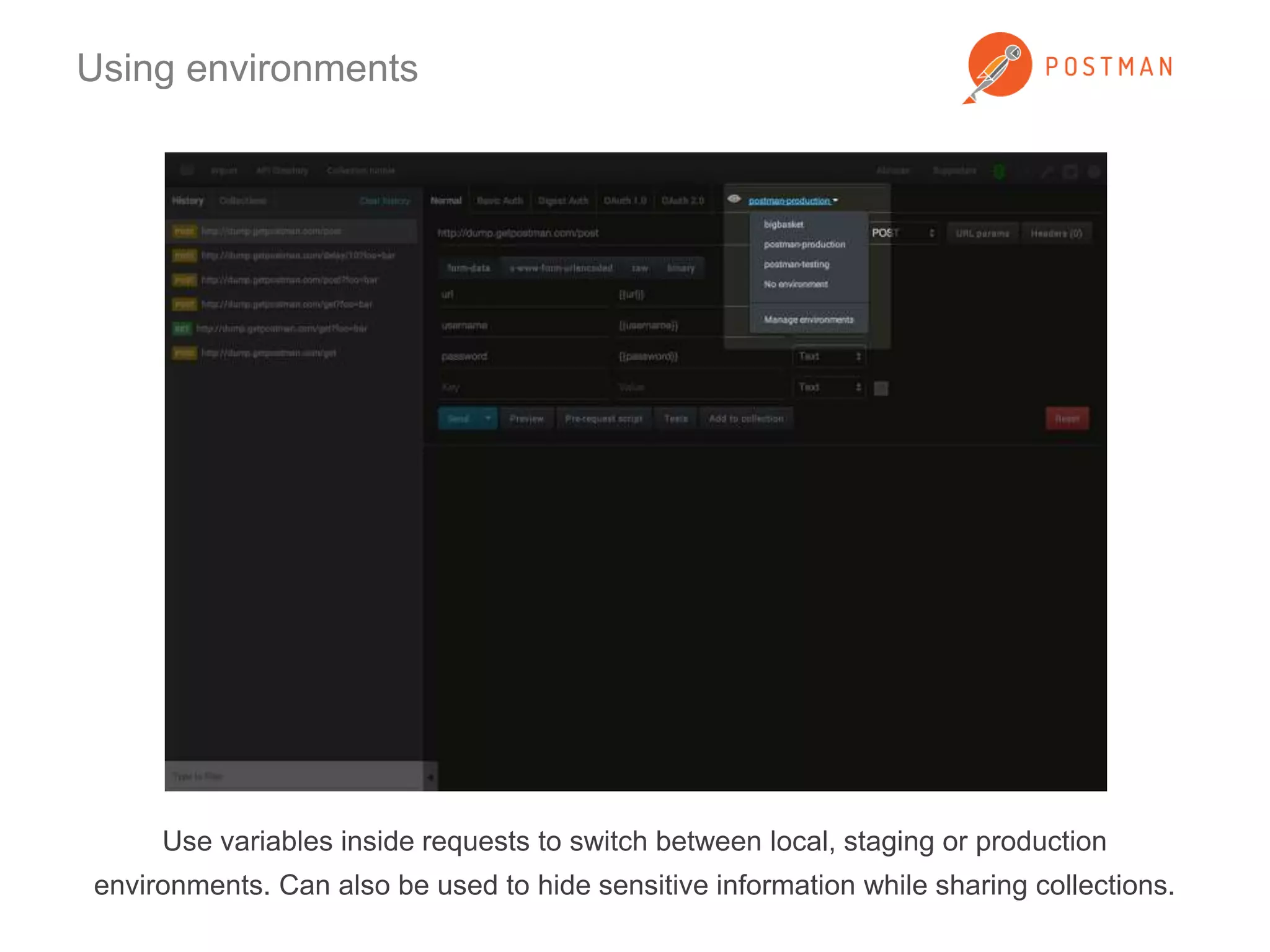Open the postman-production environment dropdown
Viewport: 1270px width, 952px height.
pos(793,200)
